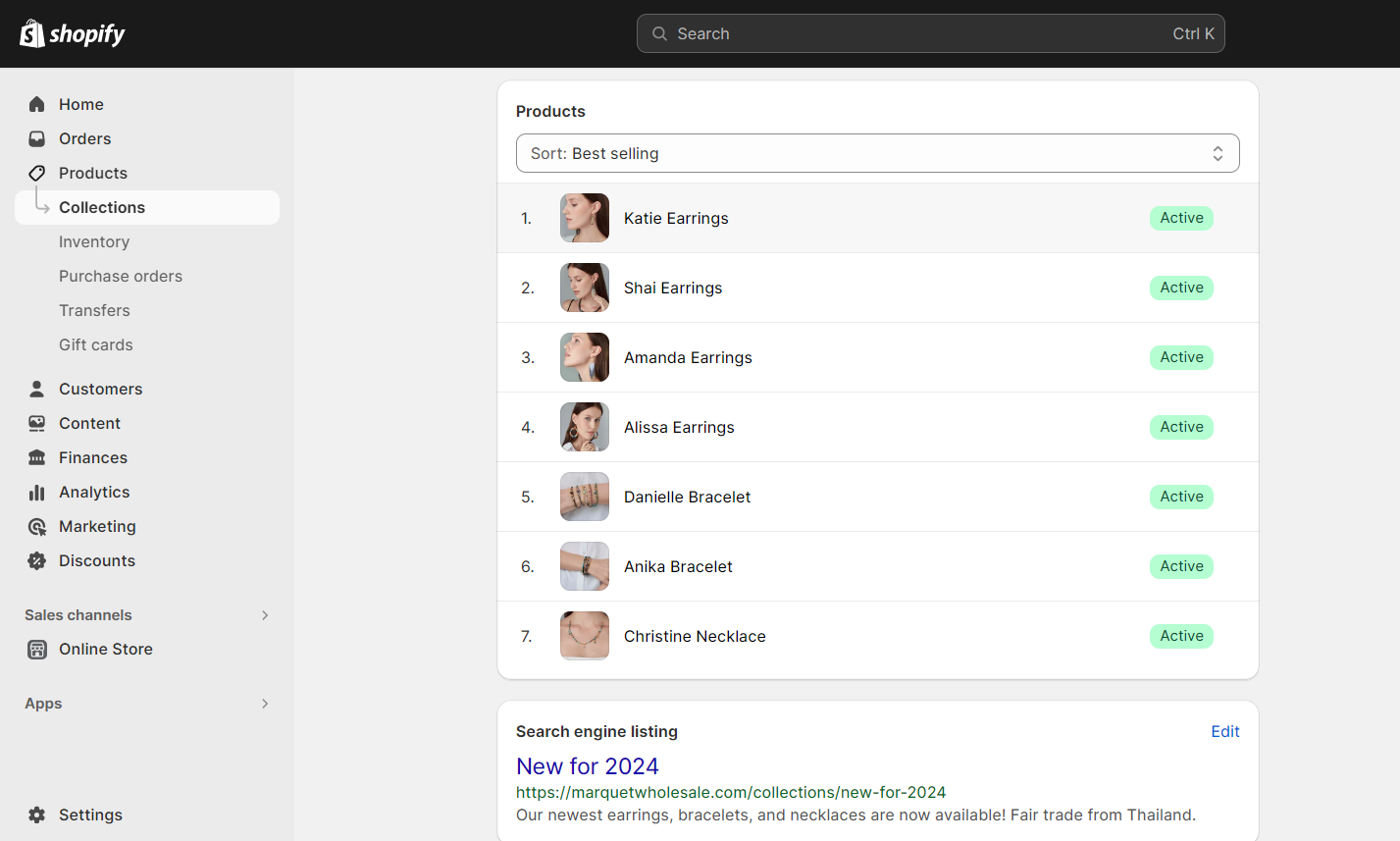Click Active badge for Amanda Earrings
Screen dimensions: 1400x841
tap(1181, 357)
